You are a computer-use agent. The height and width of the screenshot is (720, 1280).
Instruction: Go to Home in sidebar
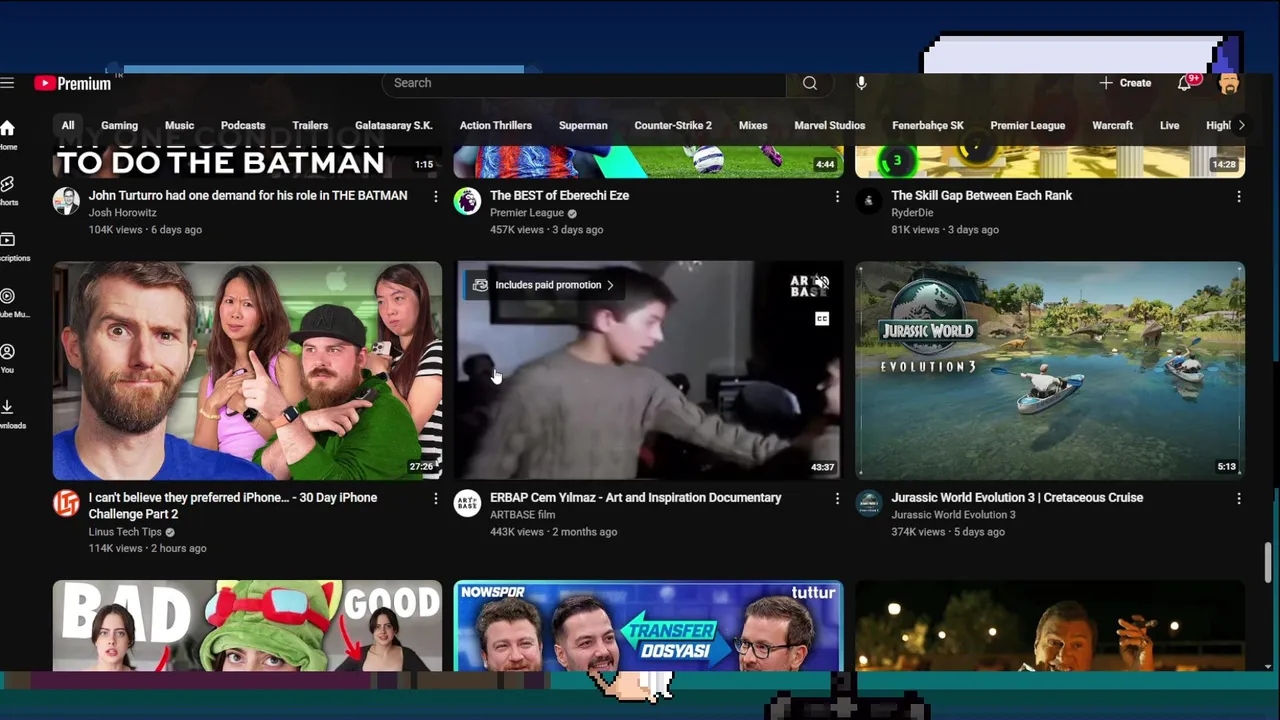pos(8,135)
